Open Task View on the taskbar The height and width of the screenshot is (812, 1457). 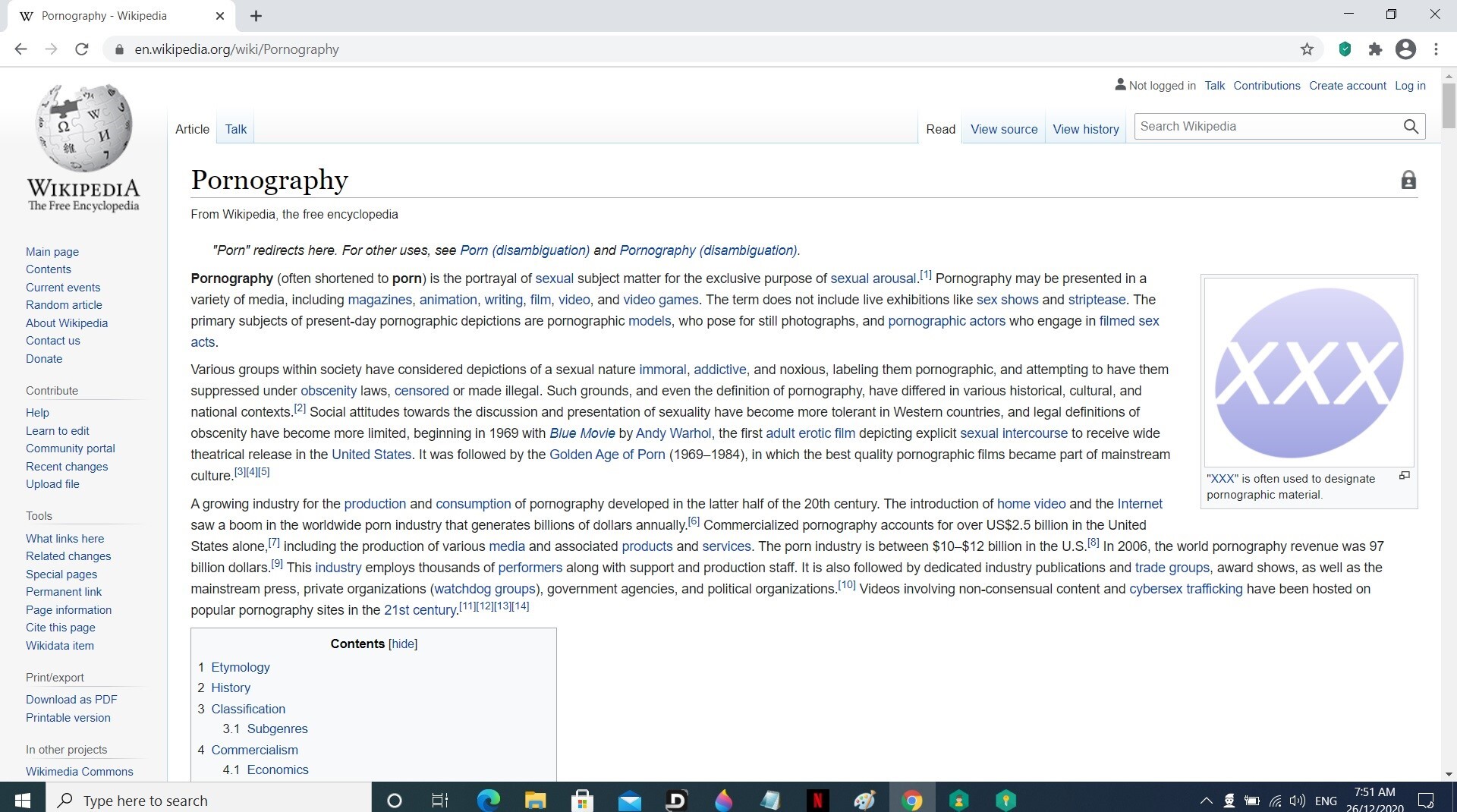tap(440, 800)
